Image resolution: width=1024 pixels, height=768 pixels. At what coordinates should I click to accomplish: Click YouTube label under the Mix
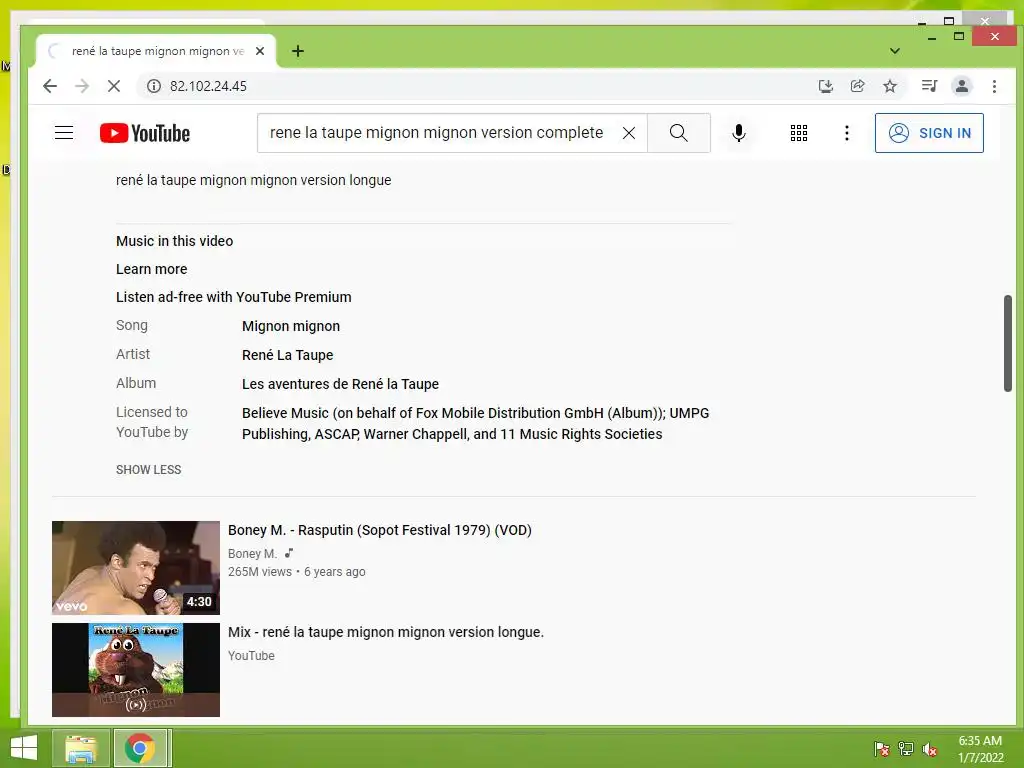[251, 656]
